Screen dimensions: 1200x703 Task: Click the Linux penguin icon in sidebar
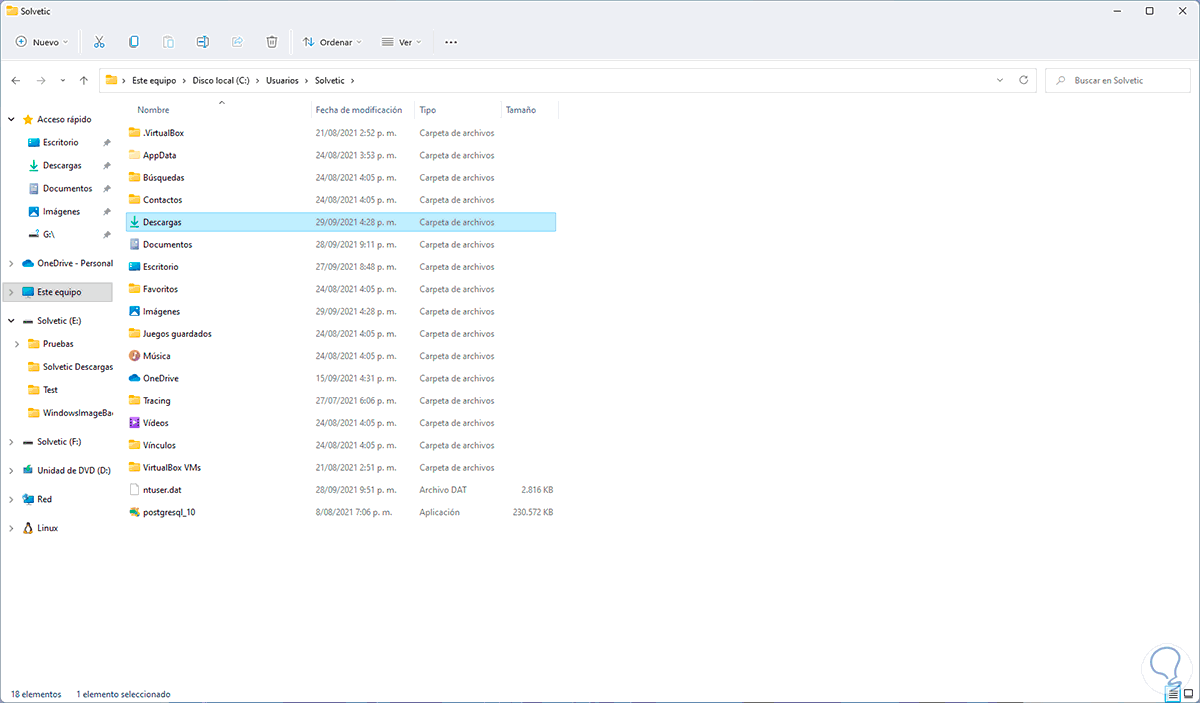pos(28,528)
